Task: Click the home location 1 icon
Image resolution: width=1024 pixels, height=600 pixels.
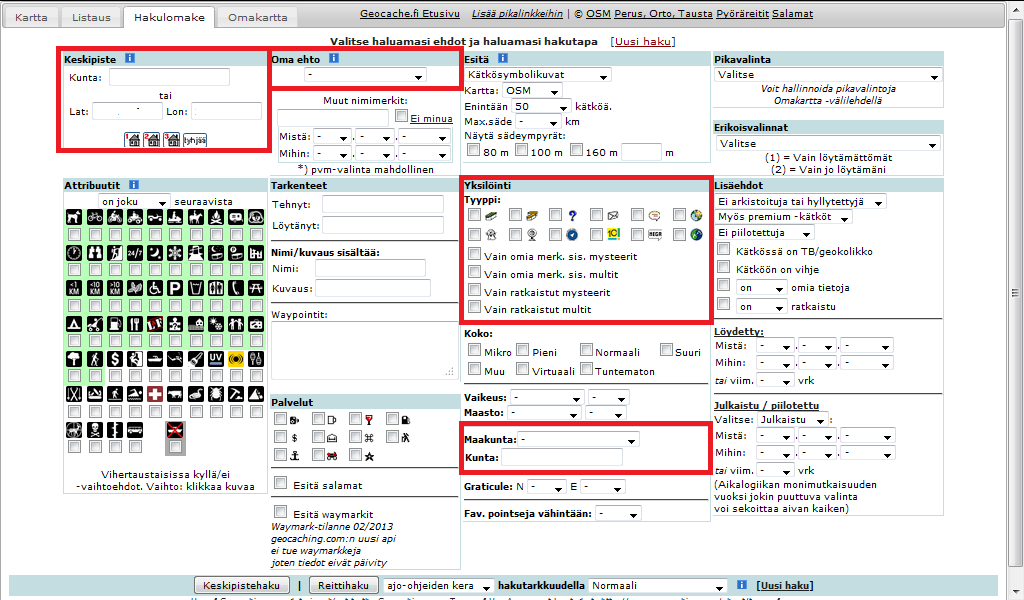Action: pyautogui.click(x=132, y=140)
